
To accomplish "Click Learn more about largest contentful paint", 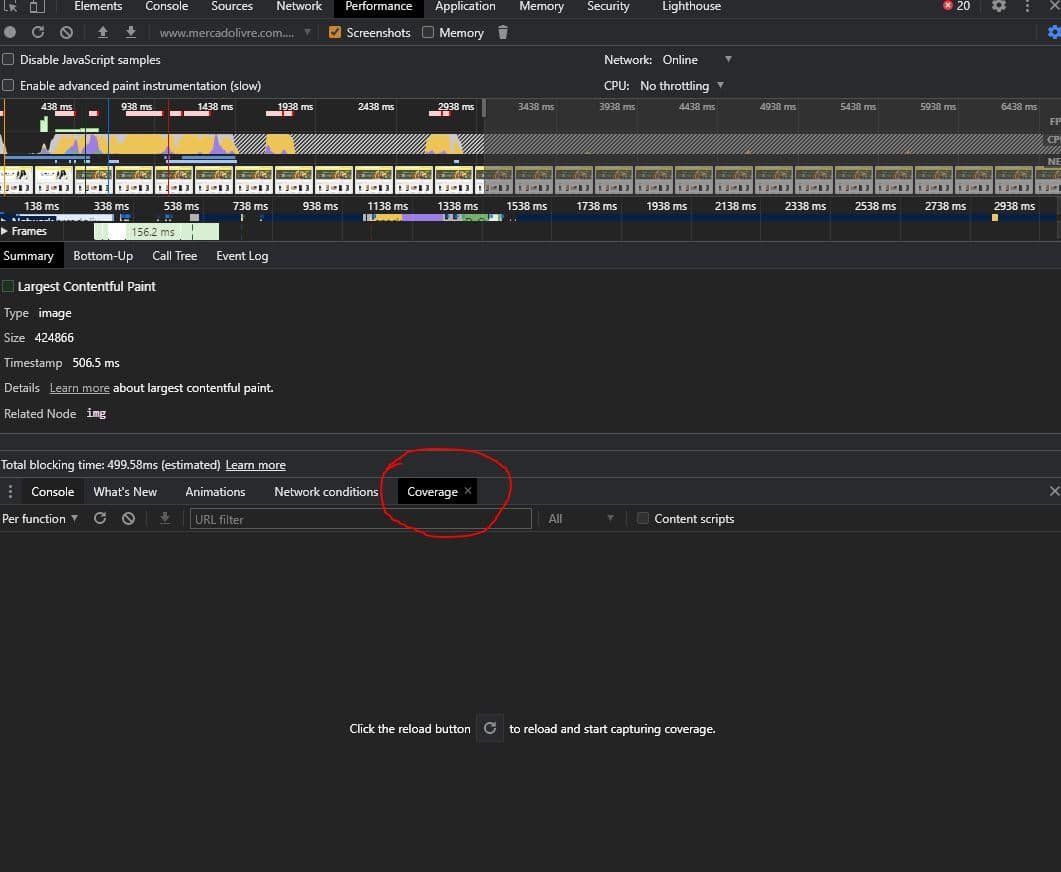I will tap(79, 388).
